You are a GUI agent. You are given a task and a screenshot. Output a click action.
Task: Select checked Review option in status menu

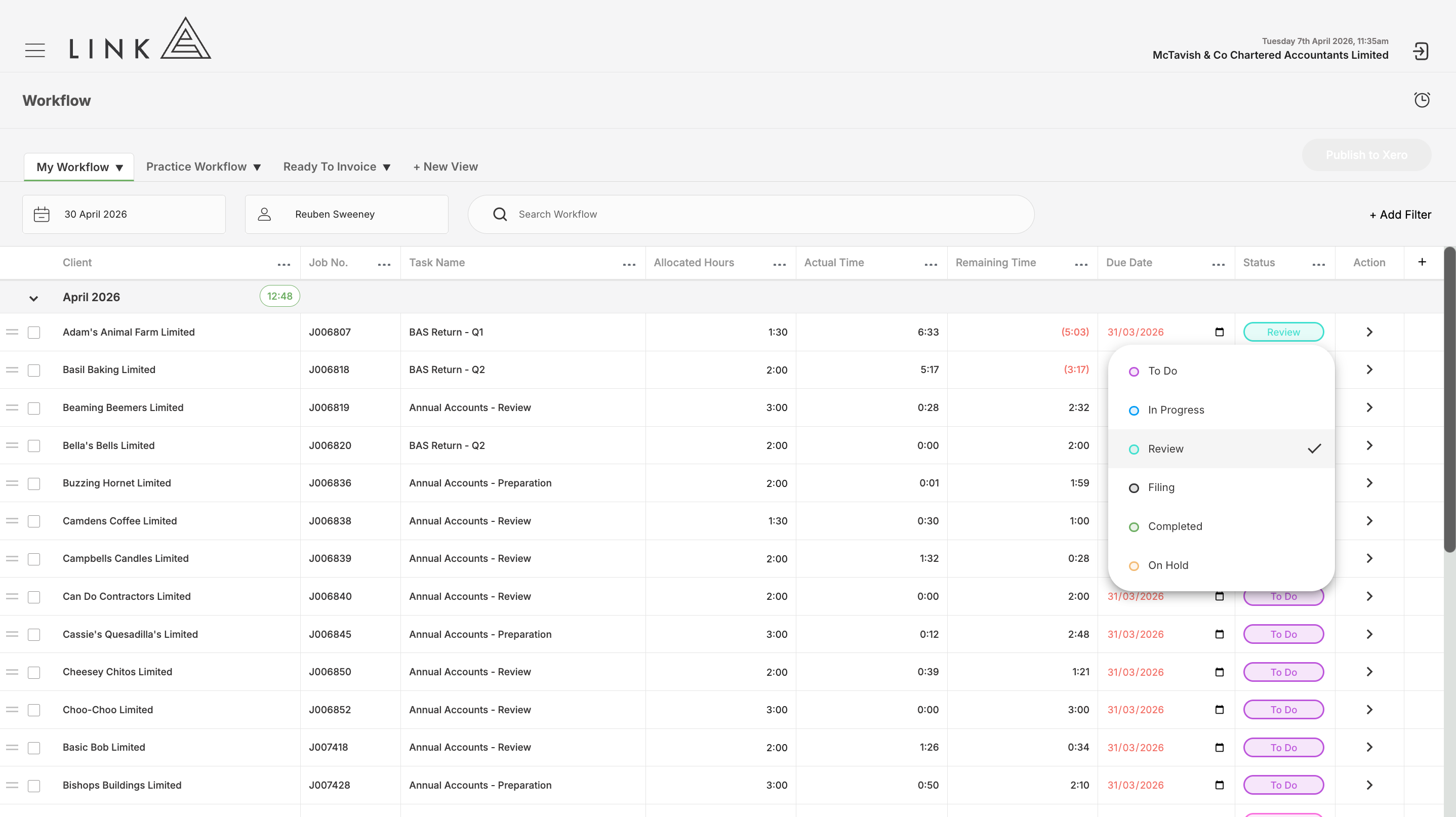tap(1221, 448)
